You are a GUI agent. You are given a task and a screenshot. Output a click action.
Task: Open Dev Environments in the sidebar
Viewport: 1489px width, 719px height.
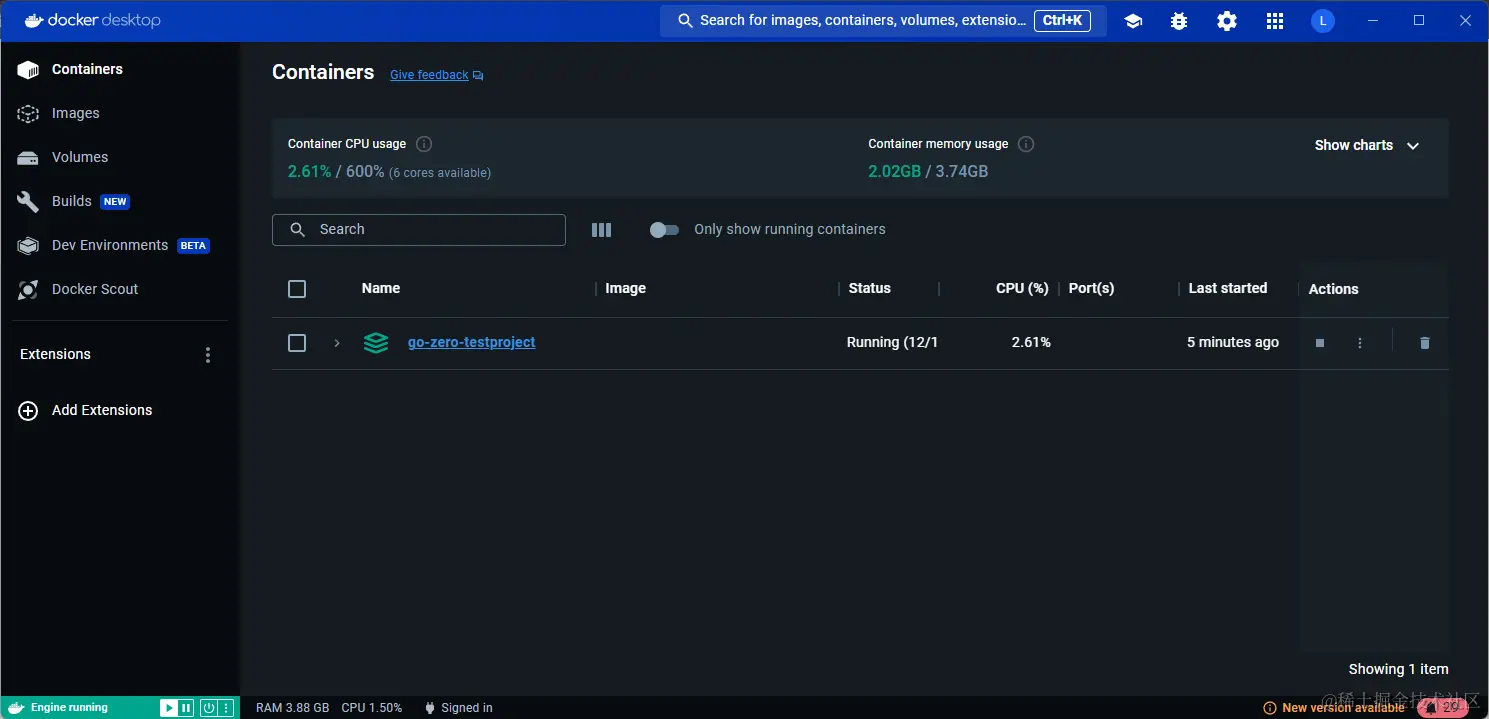[x=120, y=245]
